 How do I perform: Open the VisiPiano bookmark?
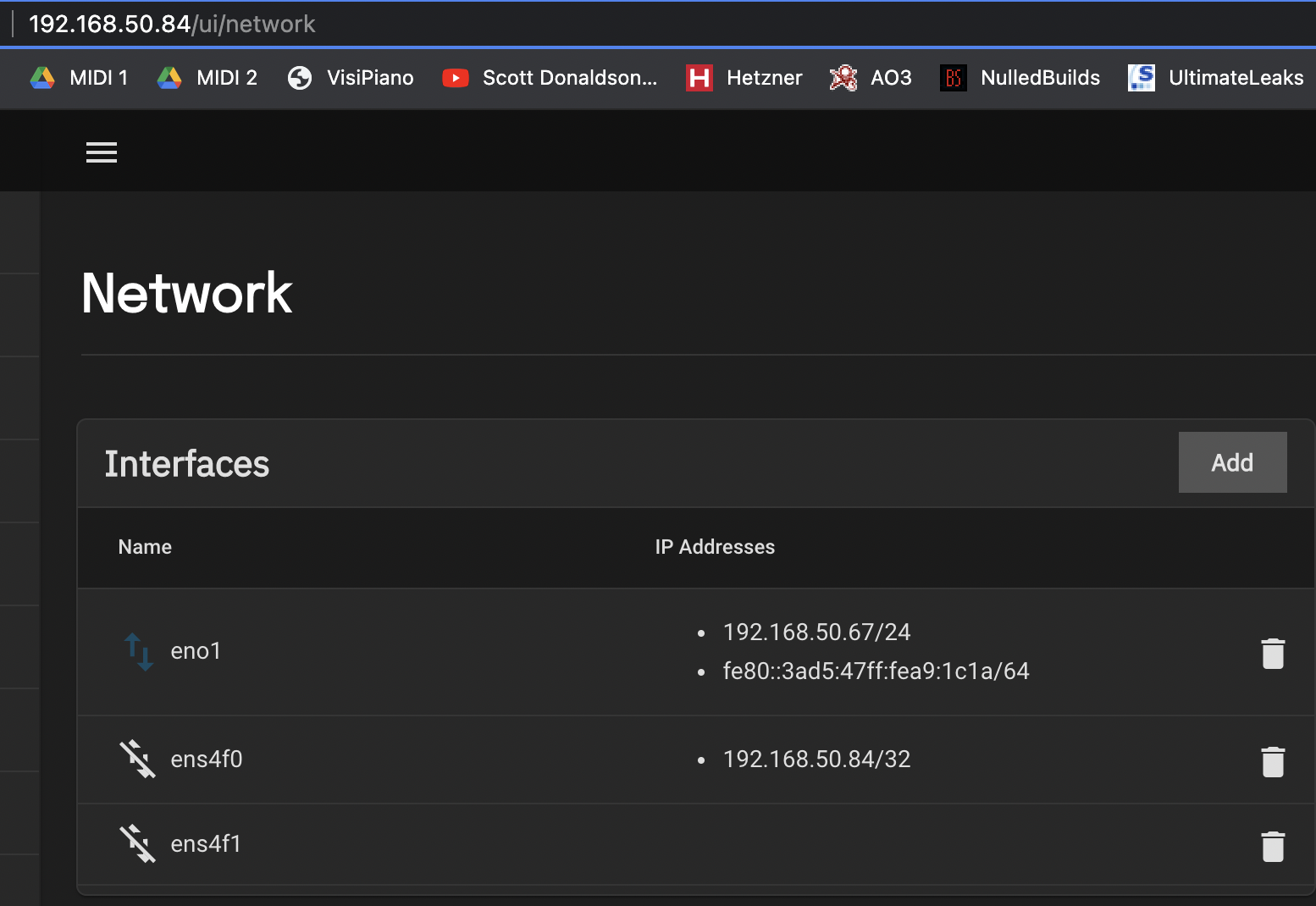351,78
